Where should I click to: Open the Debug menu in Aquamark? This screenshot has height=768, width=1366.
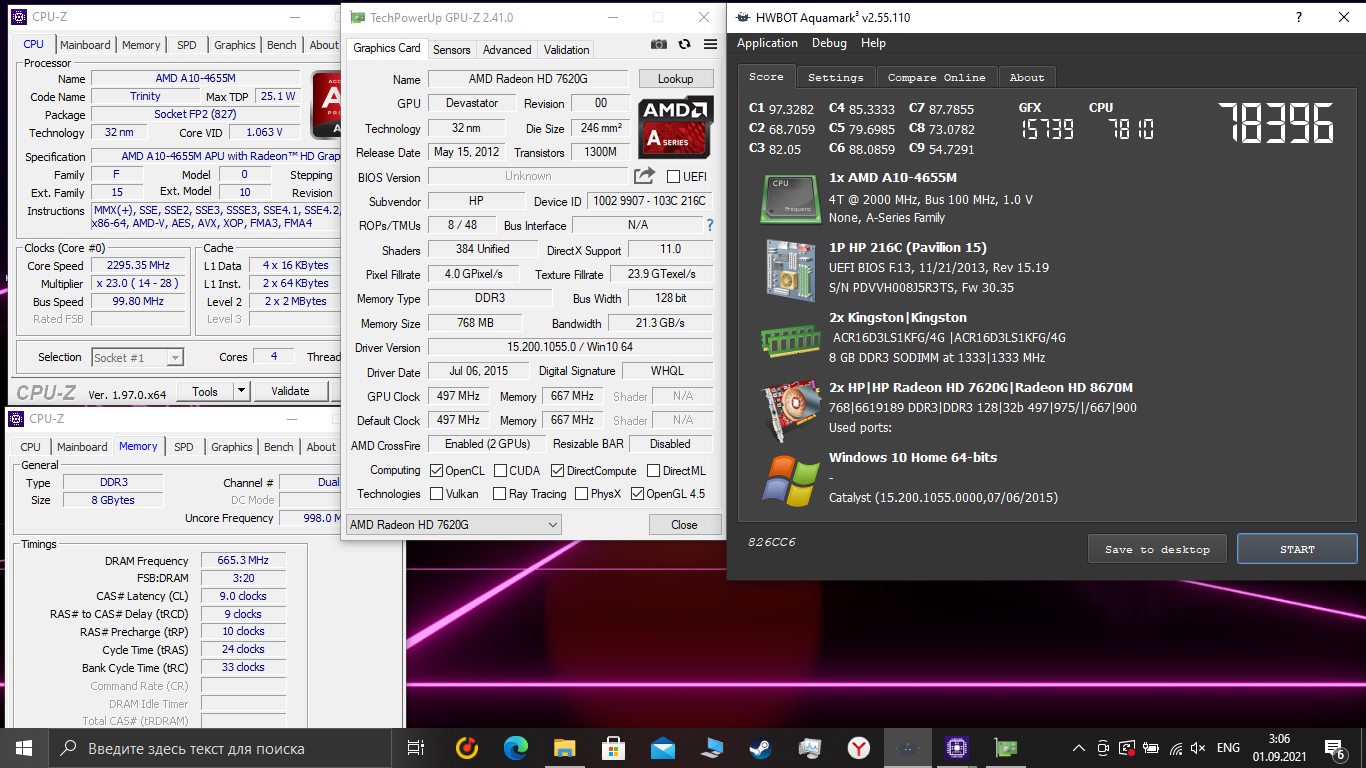point(829,43)
